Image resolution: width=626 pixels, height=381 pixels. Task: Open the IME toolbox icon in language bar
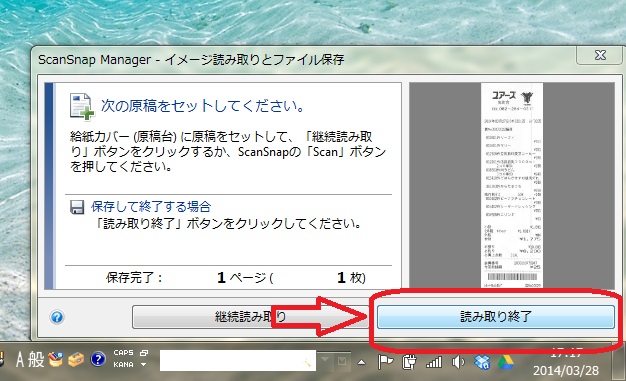pos(76,359)
